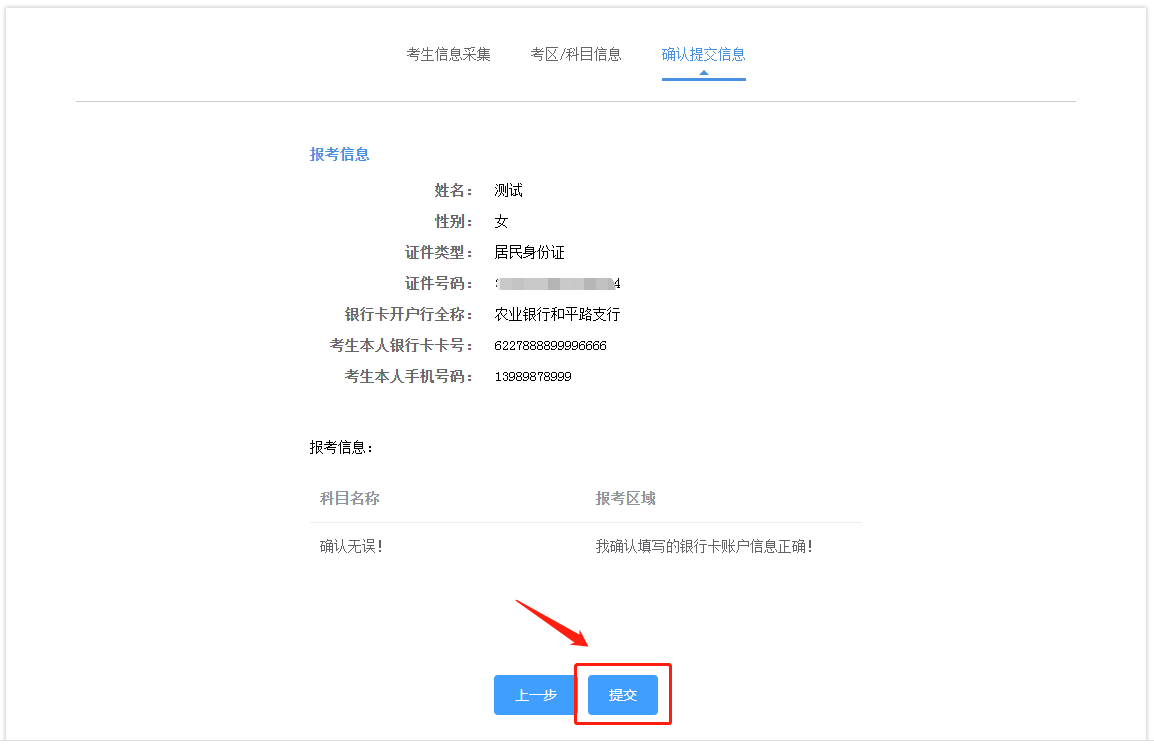Click the 证件类型 label
The width and height of the screenshot is (1154, 747).
point(439,252)
